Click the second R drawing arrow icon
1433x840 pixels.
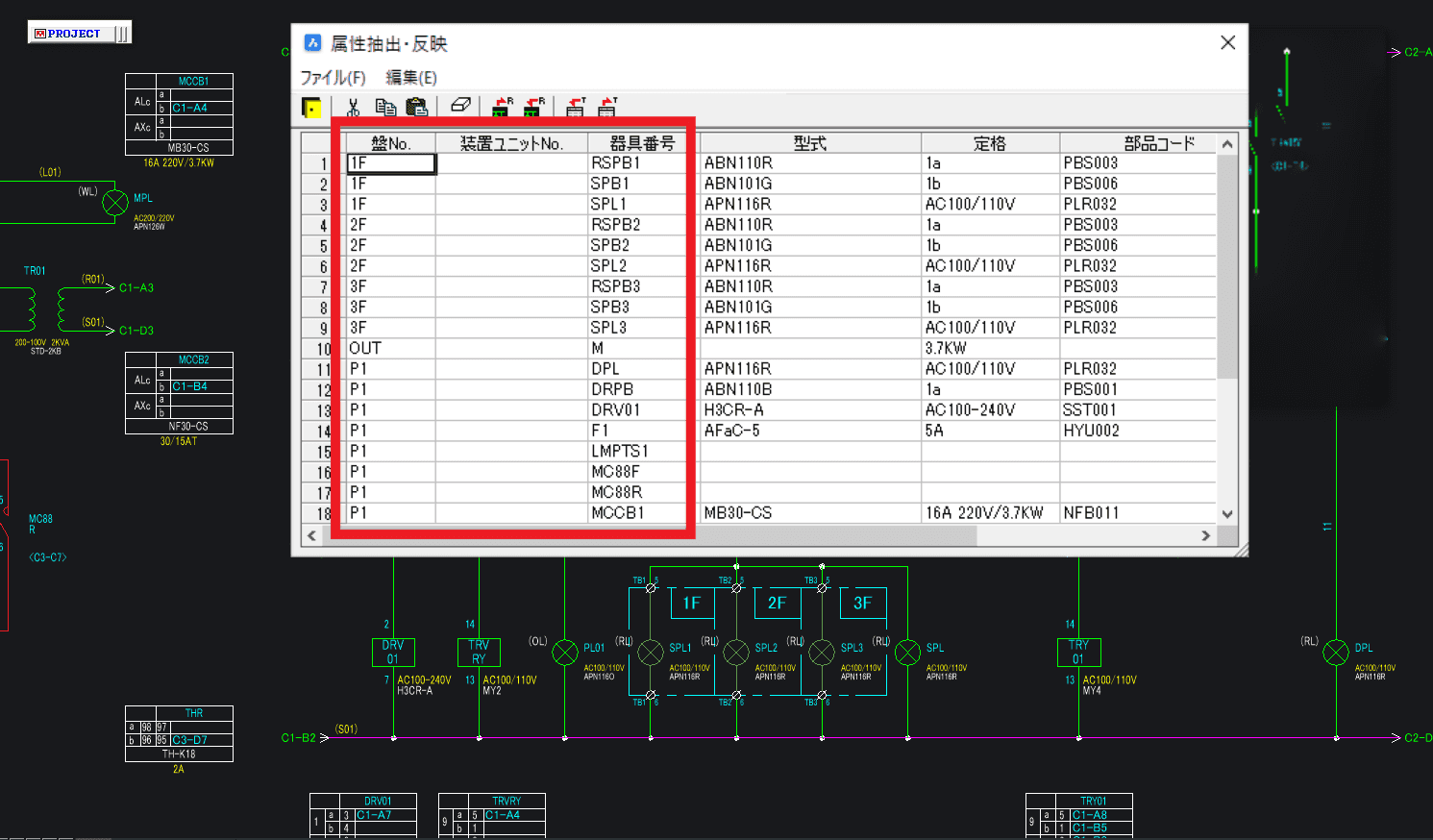point(532,108)
